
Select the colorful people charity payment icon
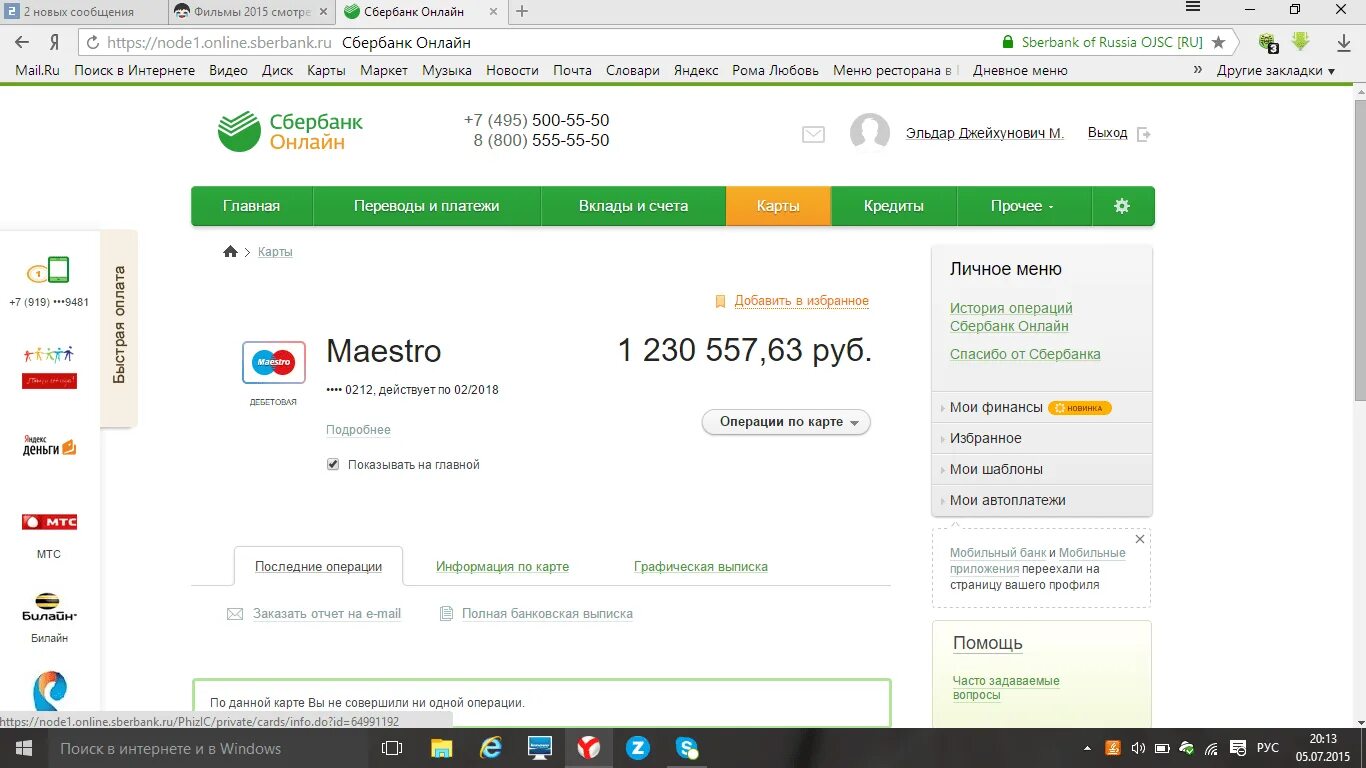[x=49, y=367]
